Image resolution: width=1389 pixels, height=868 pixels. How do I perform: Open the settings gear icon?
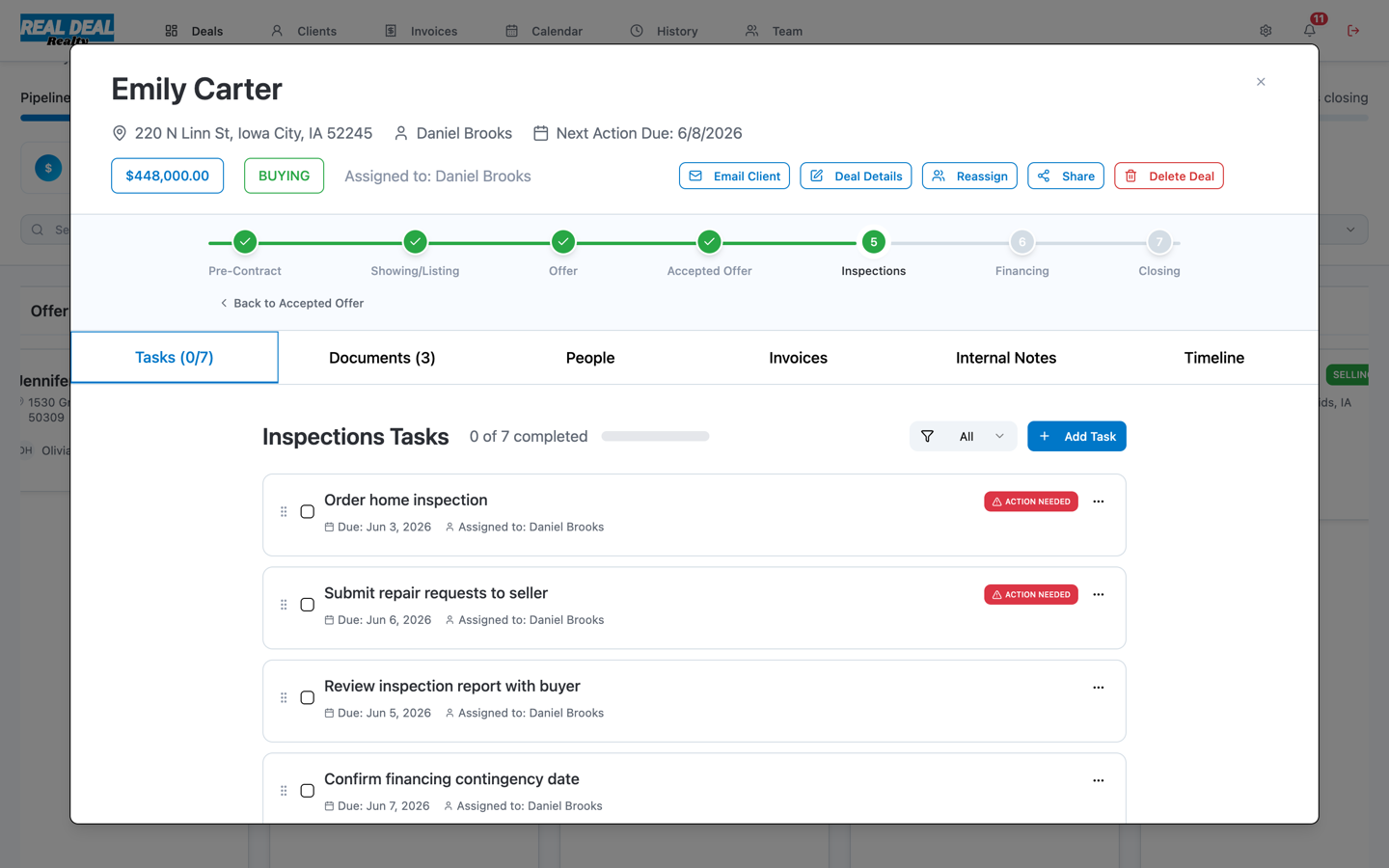(x=1266, y=31)
